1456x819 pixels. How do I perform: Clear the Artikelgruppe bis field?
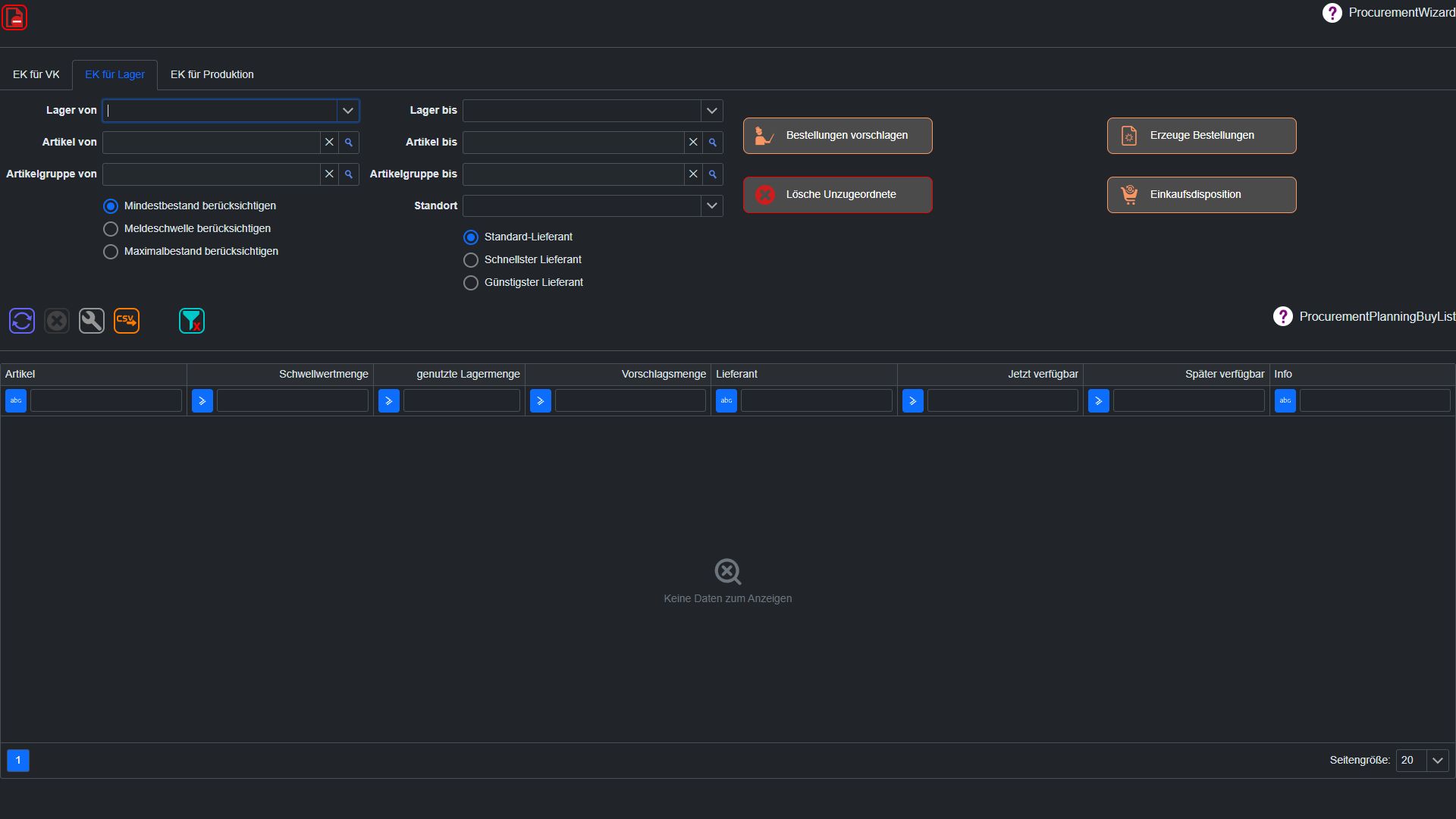point(693,174)
